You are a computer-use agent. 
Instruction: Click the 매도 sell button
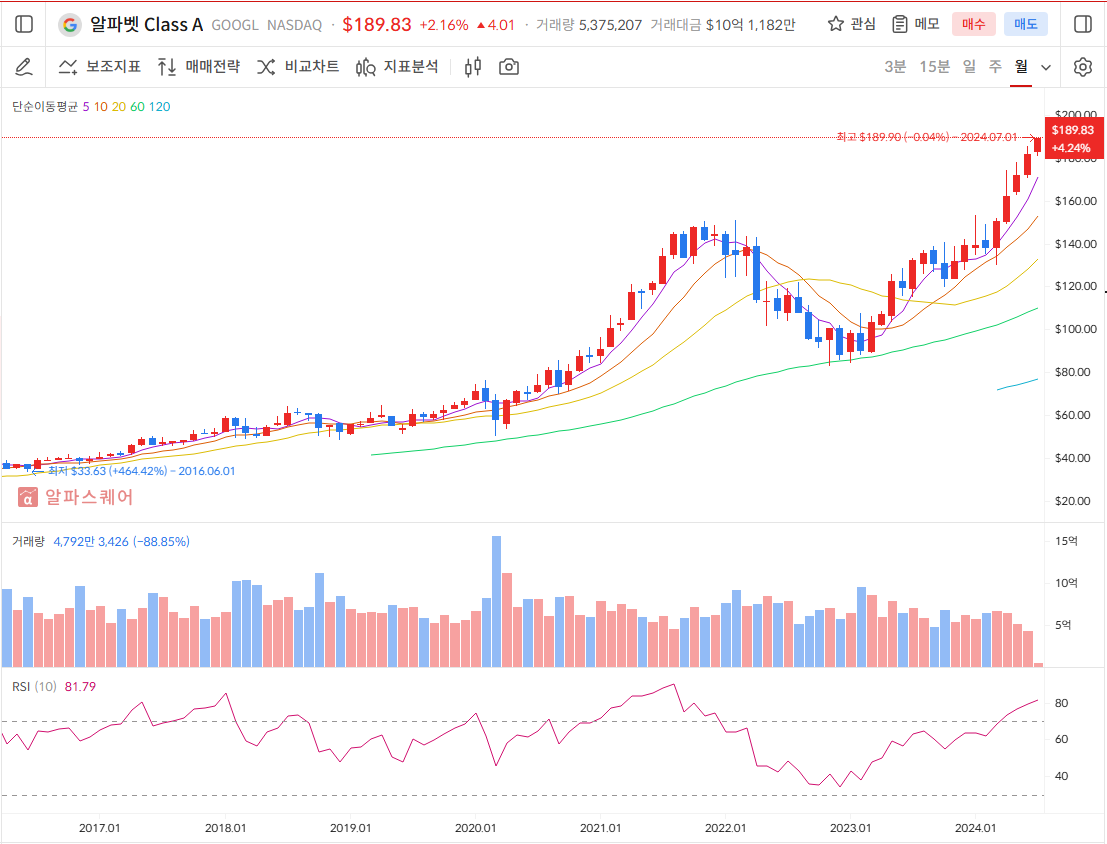(1026, 24)
